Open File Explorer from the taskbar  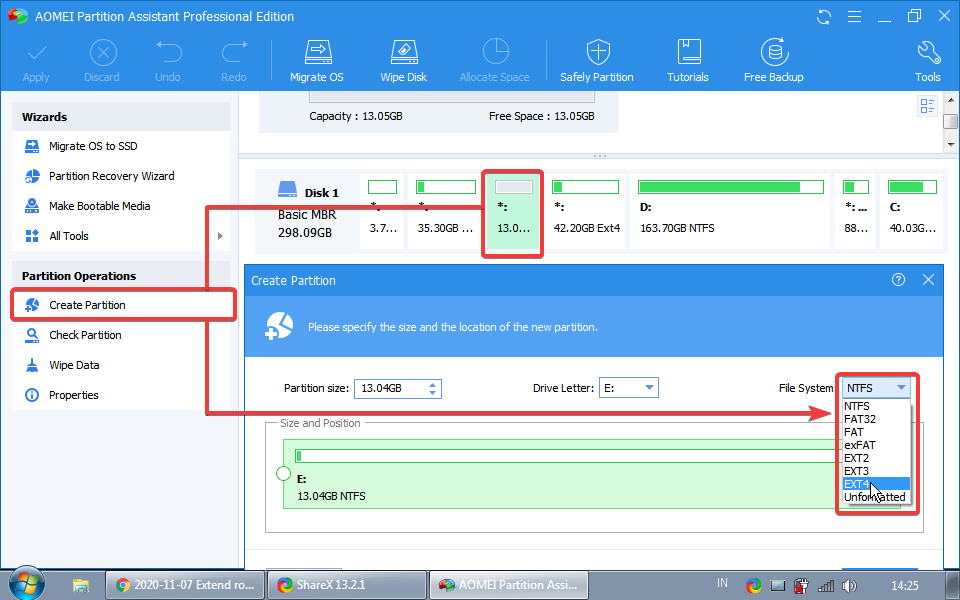(81, 585)
